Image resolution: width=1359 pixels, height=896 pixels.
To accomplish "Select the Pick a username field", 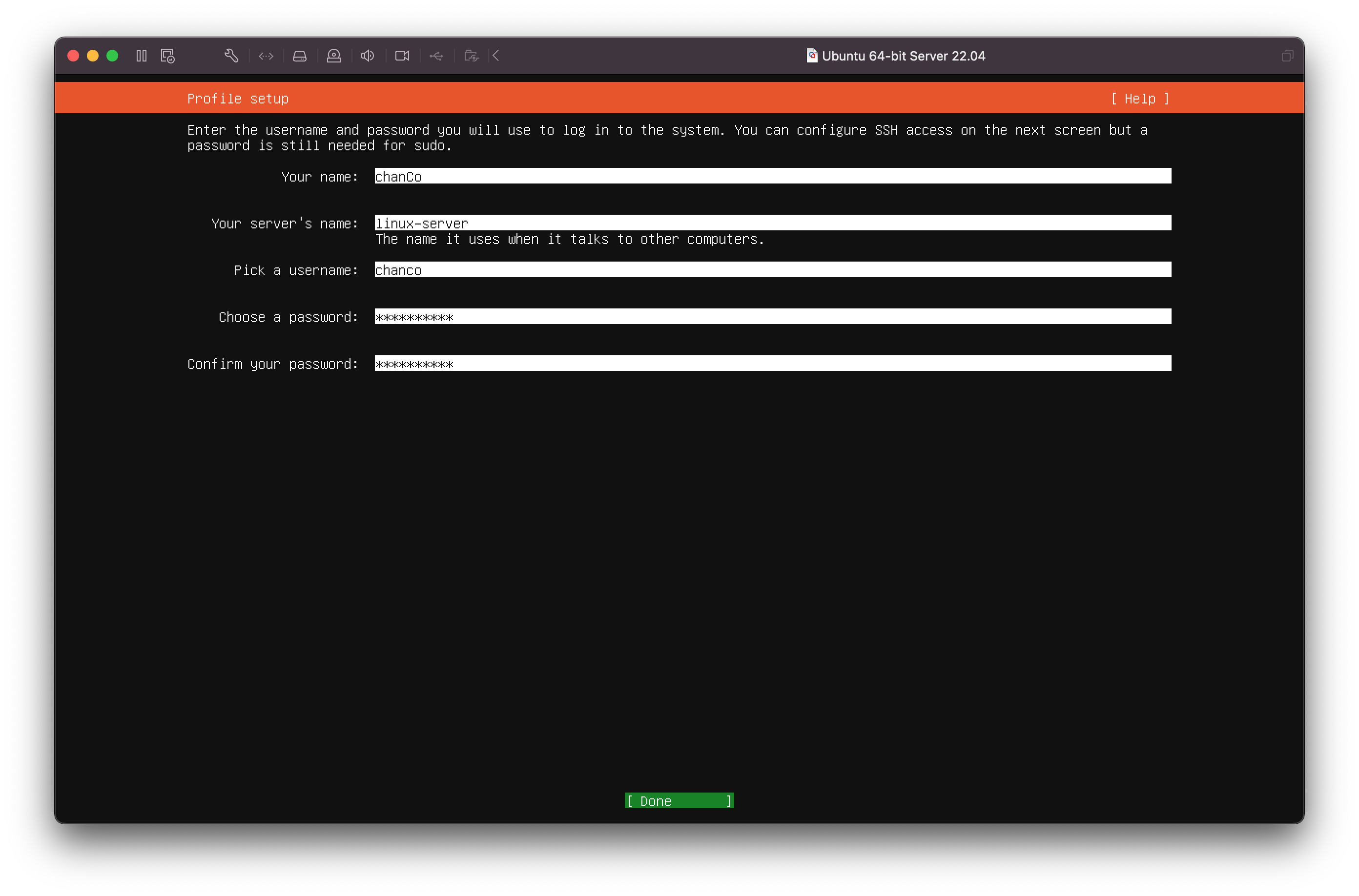I will pyautogui.click(x=772, y=270).
